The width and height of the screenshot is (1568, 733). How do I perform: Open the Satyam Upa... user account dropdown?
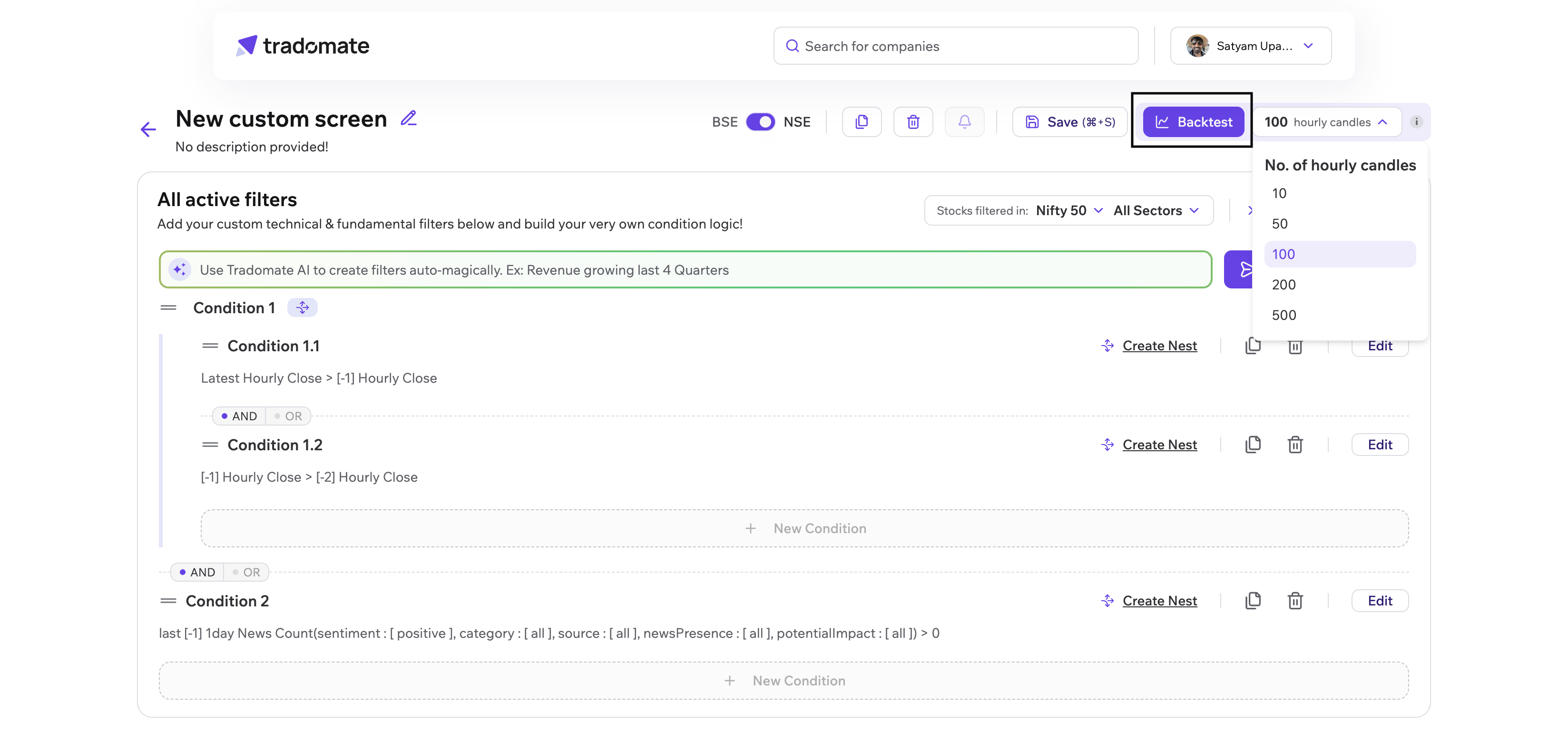[1250, 46]
